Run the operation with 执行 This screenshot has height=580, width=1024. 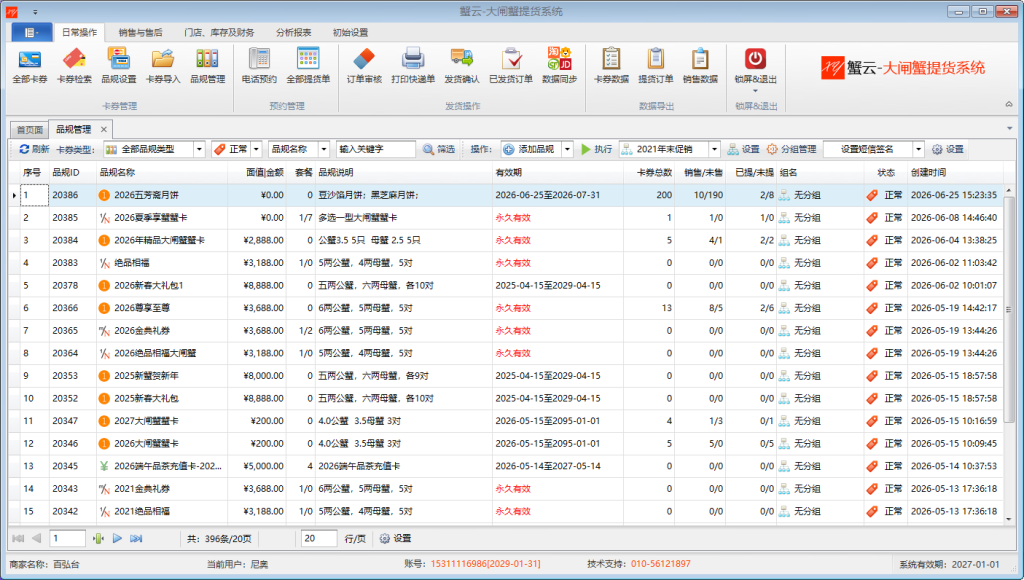tap(596, 150)
